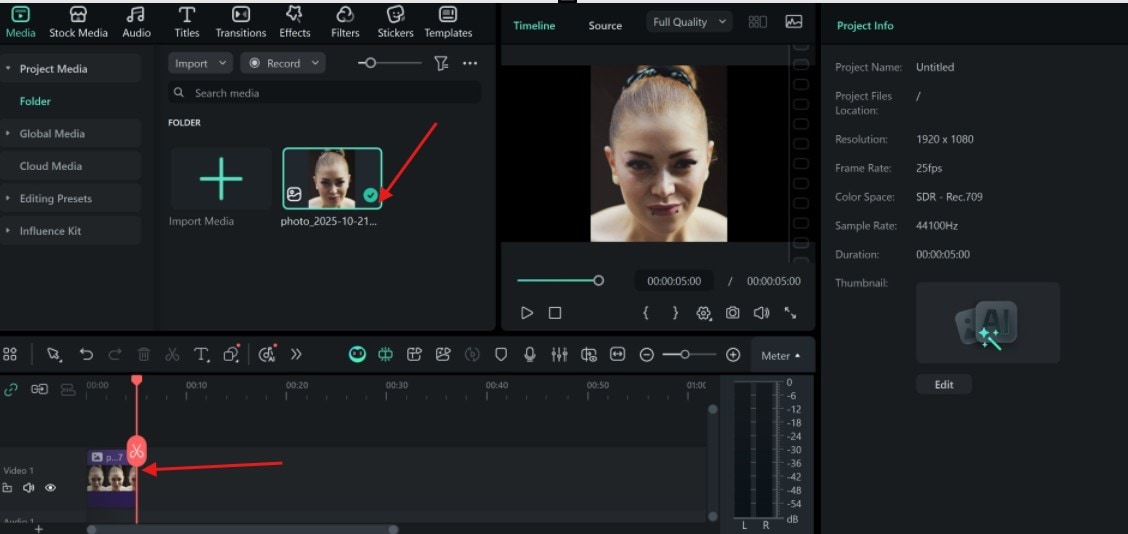This screenshot has height=534, width=1128.
Task: Open the Stickers panel
Action: point(395,20)
